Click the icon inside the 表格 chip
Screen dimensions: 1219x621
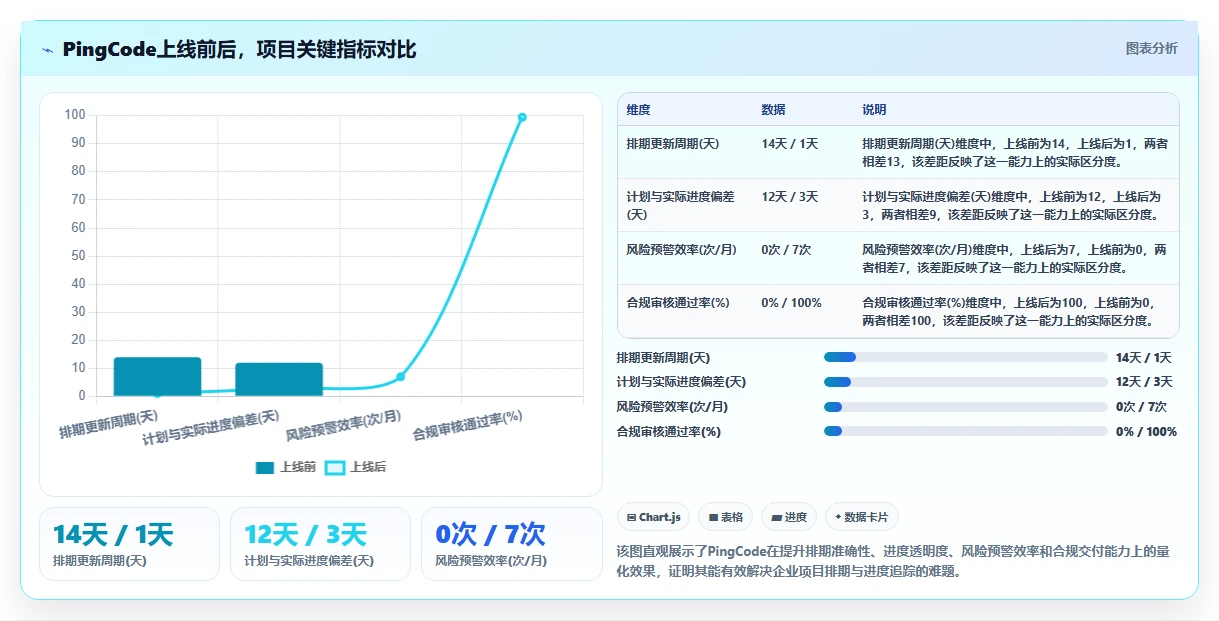click(x=713, y=517)
